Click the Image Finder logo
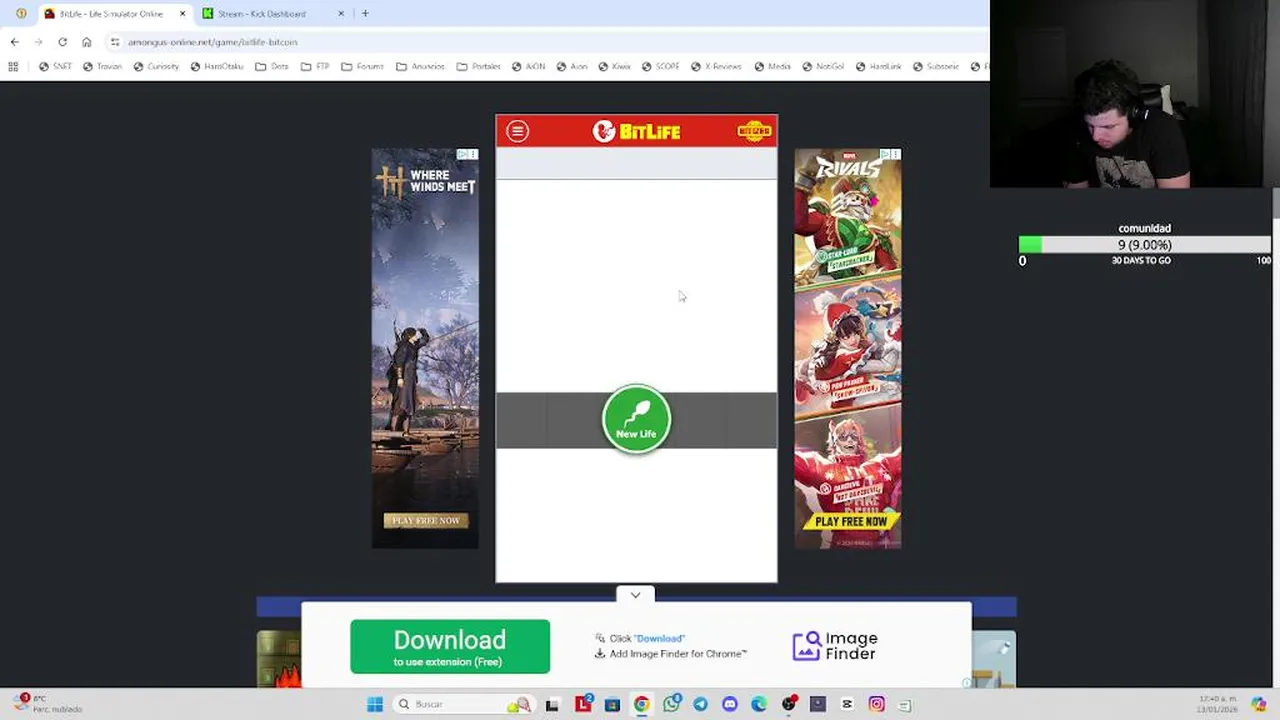 836,646
